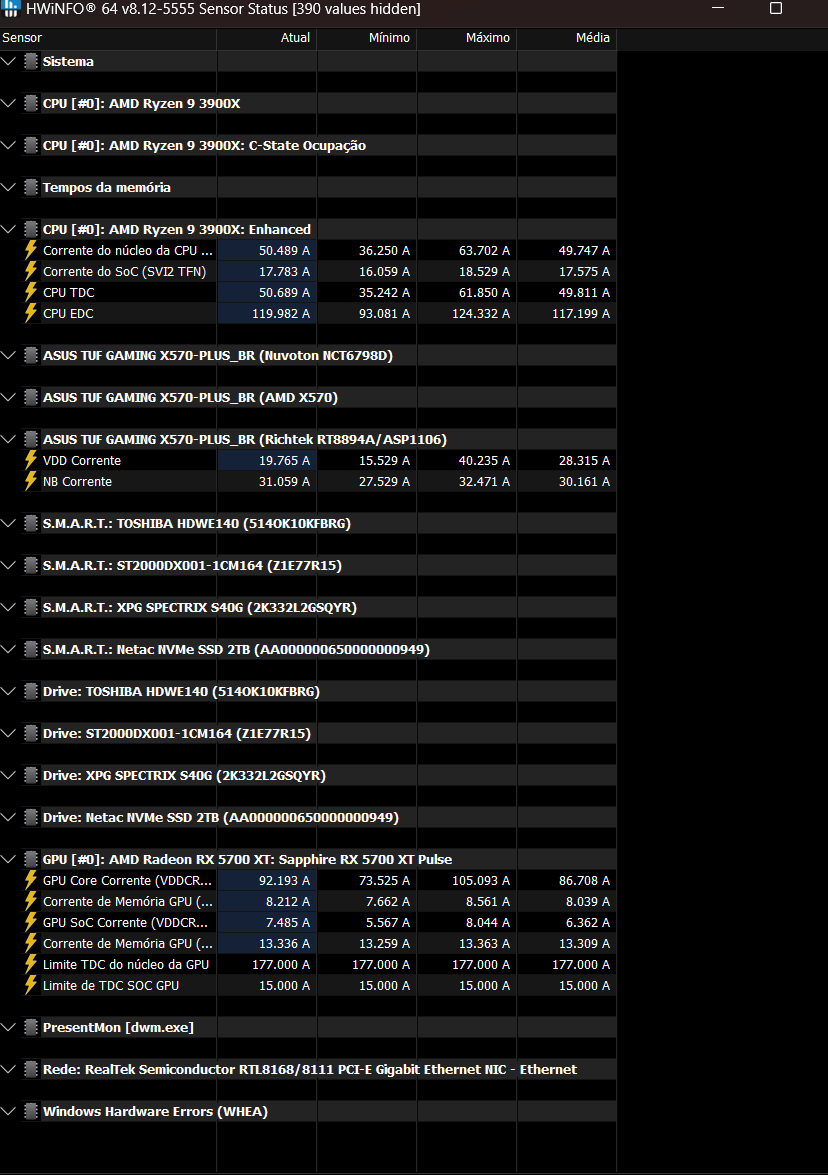Click the 5.567 A minimum value
Viewport: 828px width, 1175px height.
[x=387, y=922]
